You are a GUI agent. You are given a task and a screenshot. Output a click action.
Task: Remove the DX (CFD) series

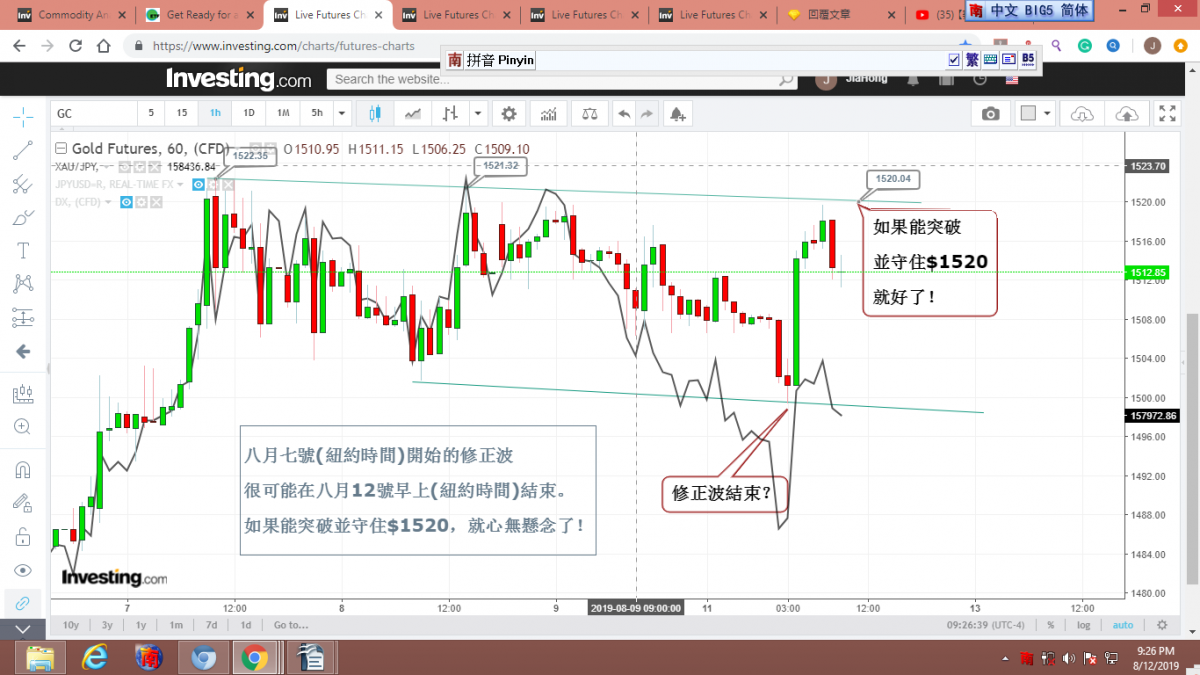(x=155, y=201)
